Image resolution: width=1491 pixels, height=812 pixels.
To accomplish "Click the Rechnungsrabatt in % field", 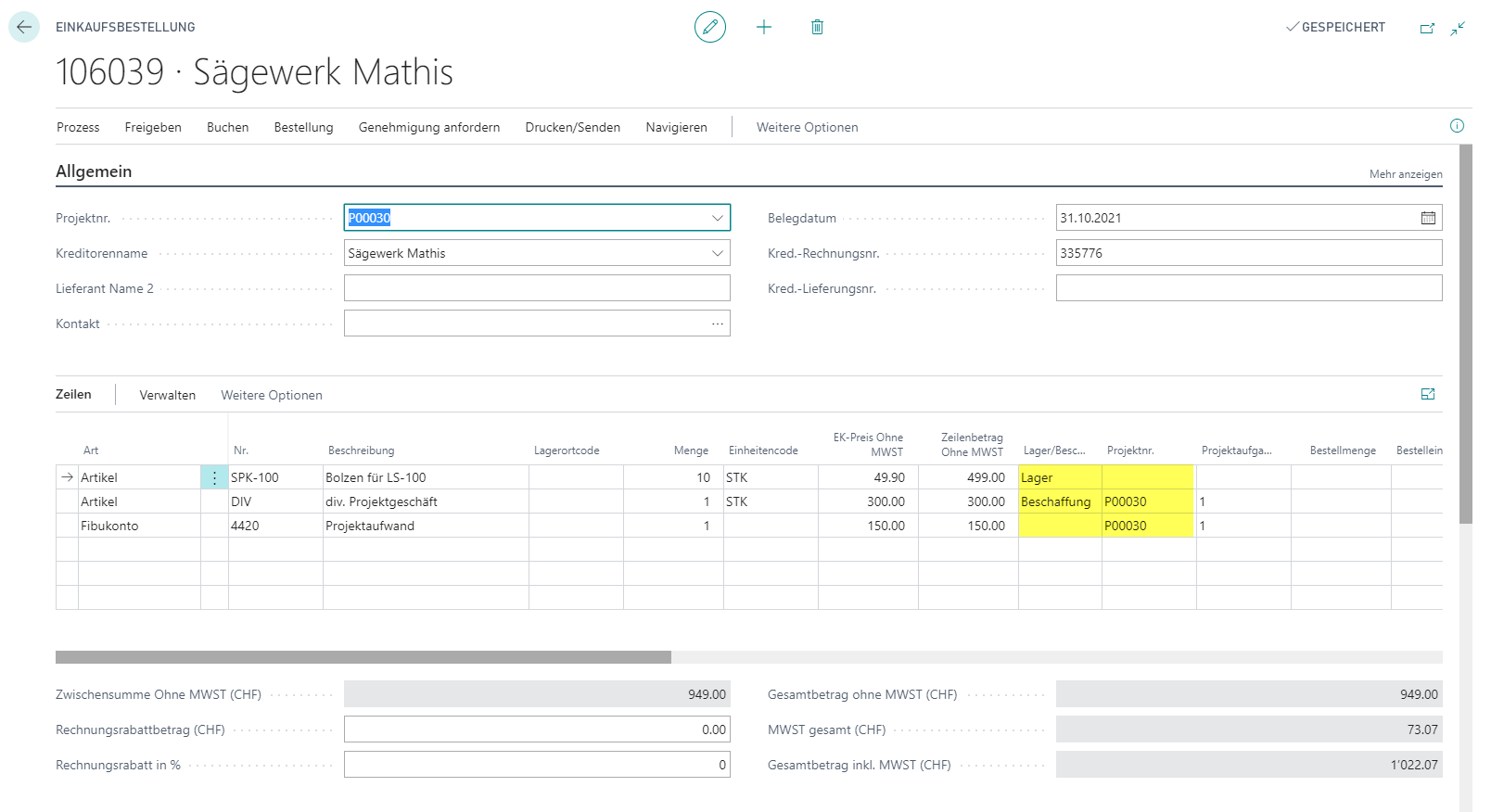I will pos(537,765).
